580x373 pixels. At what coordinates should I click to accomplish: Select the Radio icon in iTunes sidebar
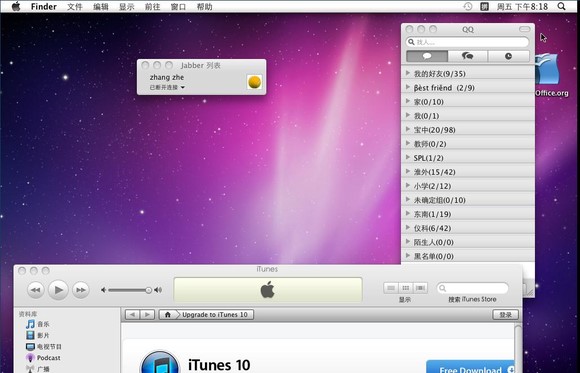pos(30,369)
